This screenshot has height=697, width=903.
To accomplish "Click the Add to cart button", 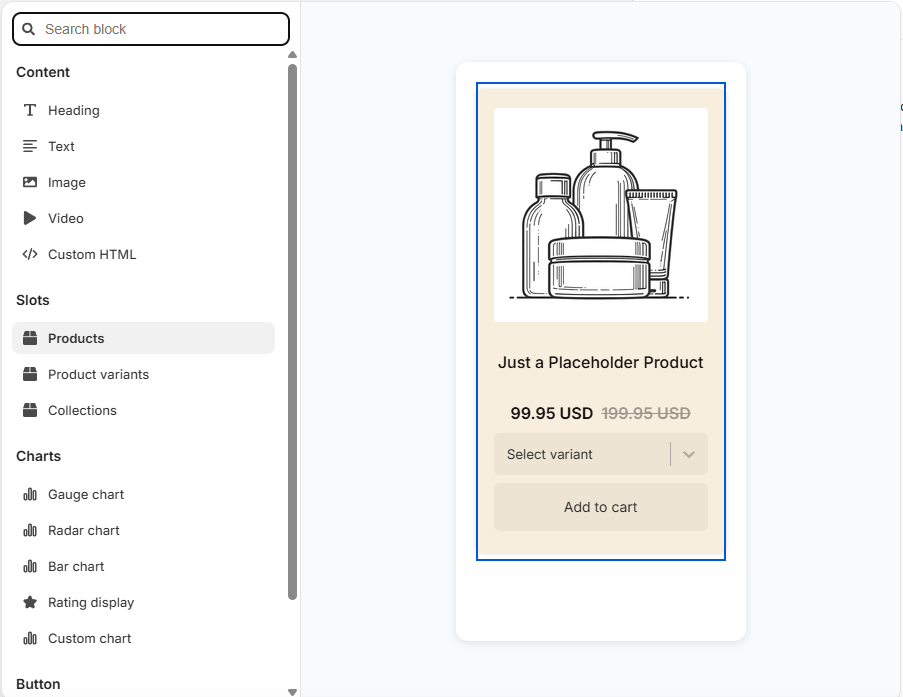I will click(x=600, y=507).
